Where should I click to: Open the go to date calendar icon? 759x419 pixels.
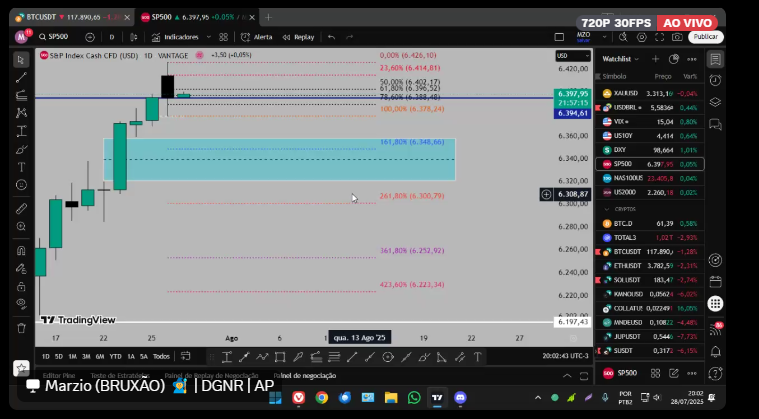(x=185, y=357)
